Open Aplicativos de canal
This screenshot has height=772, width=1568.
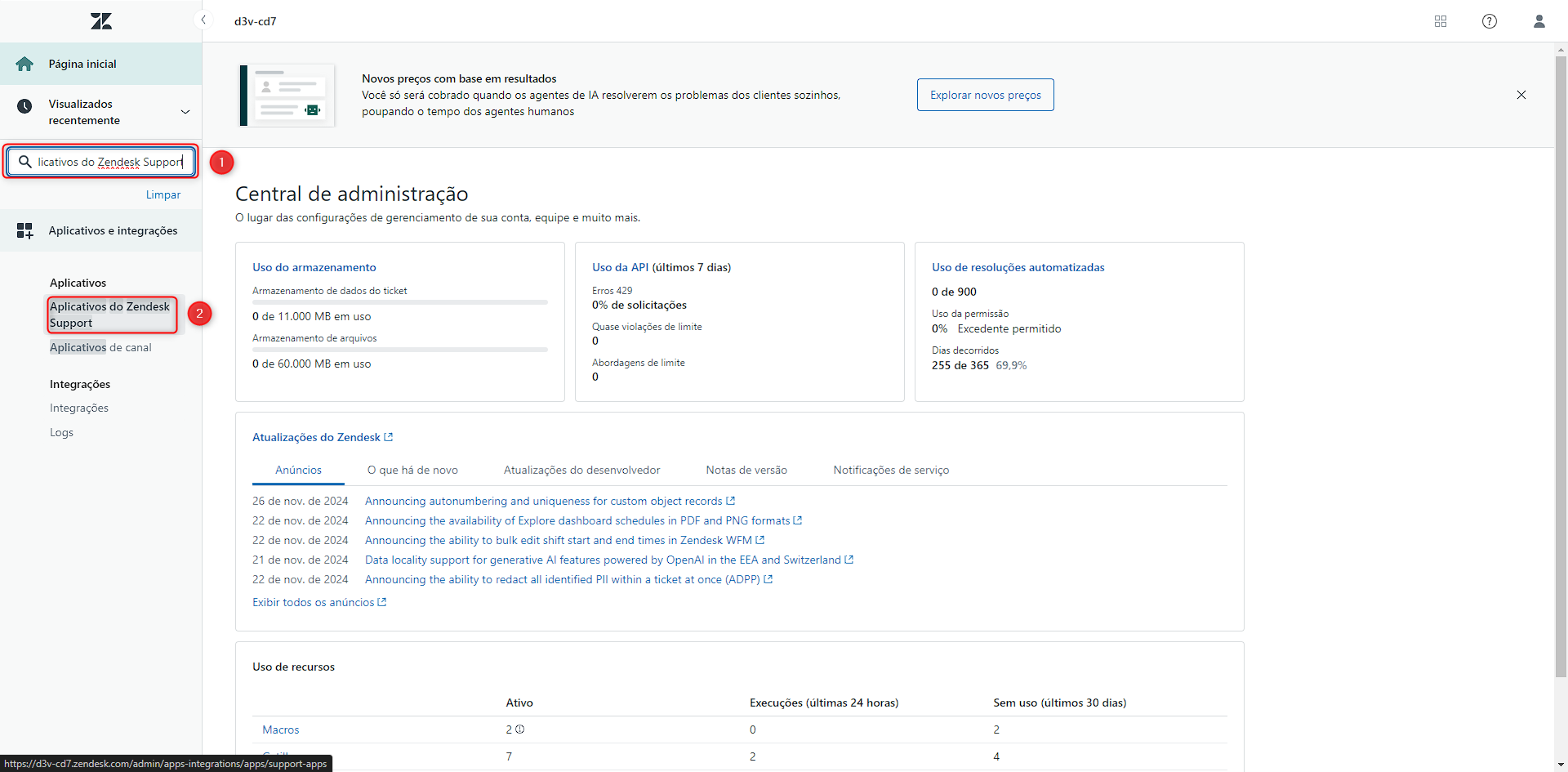(x=100, y=347)
